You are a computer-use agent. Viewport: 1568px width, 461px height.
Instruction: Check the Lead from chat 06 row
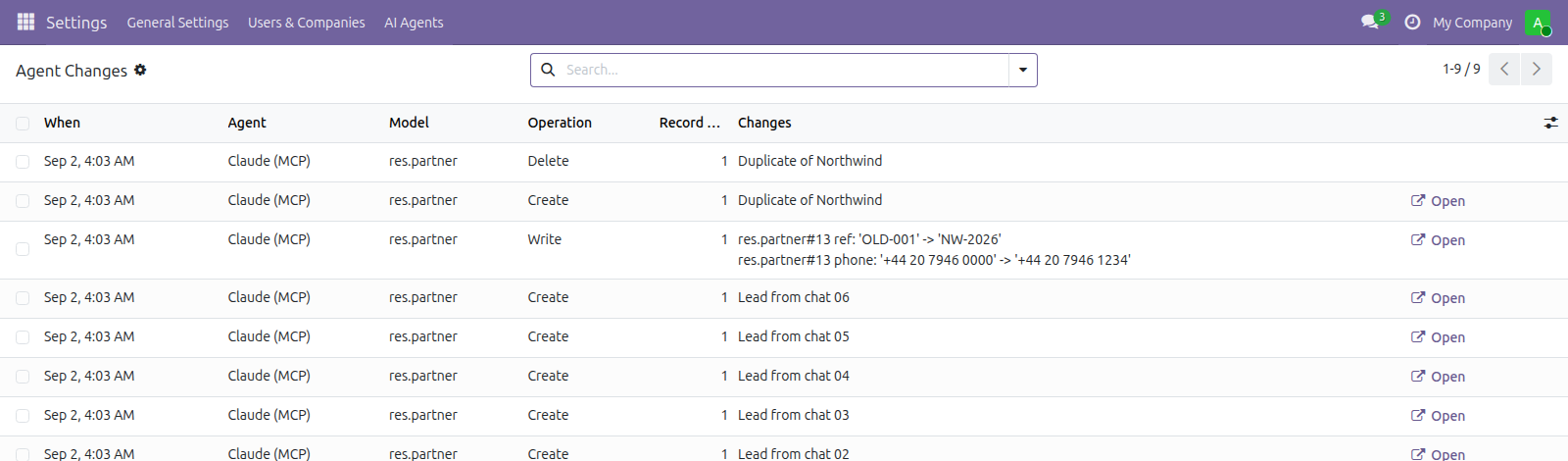click(23, 298)
